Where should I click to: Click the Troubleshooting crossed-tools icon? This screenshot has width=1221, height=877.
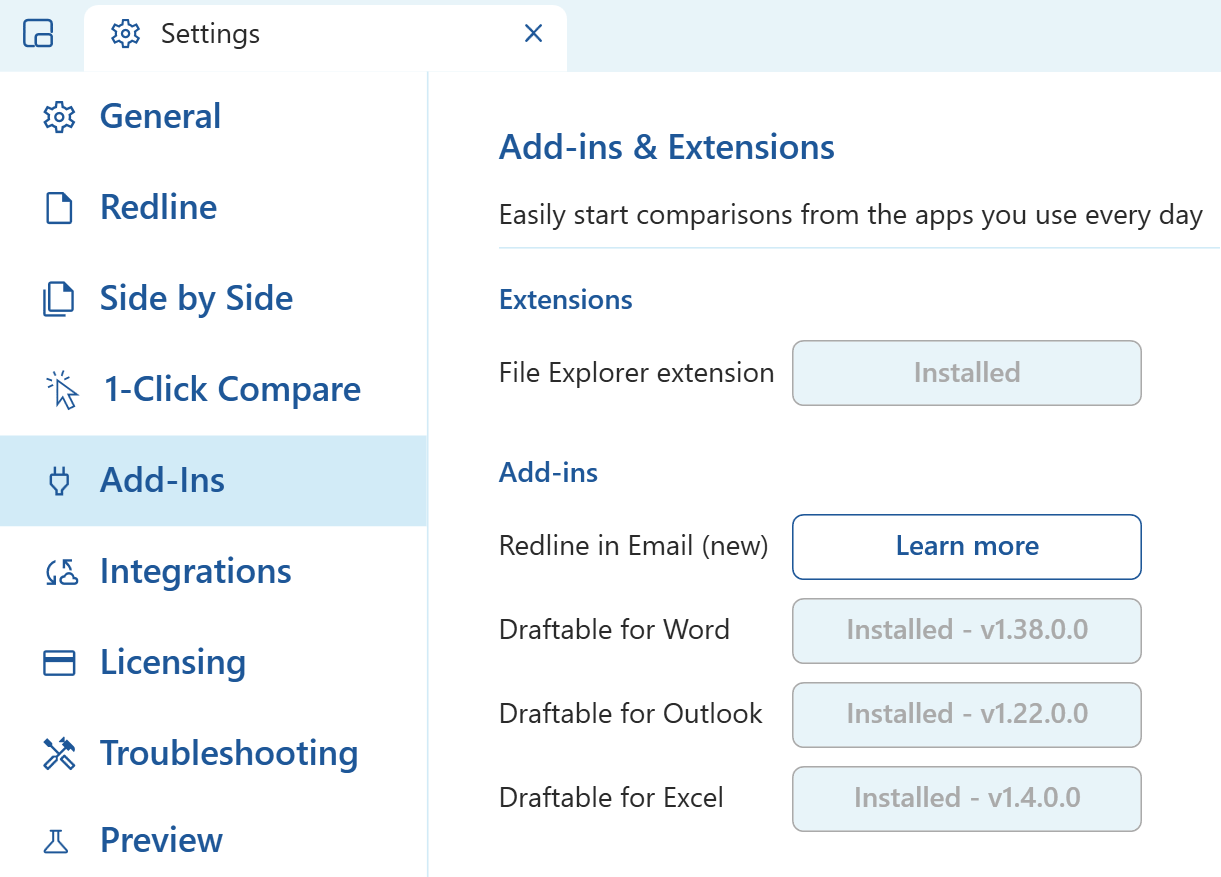click(59, 753)
